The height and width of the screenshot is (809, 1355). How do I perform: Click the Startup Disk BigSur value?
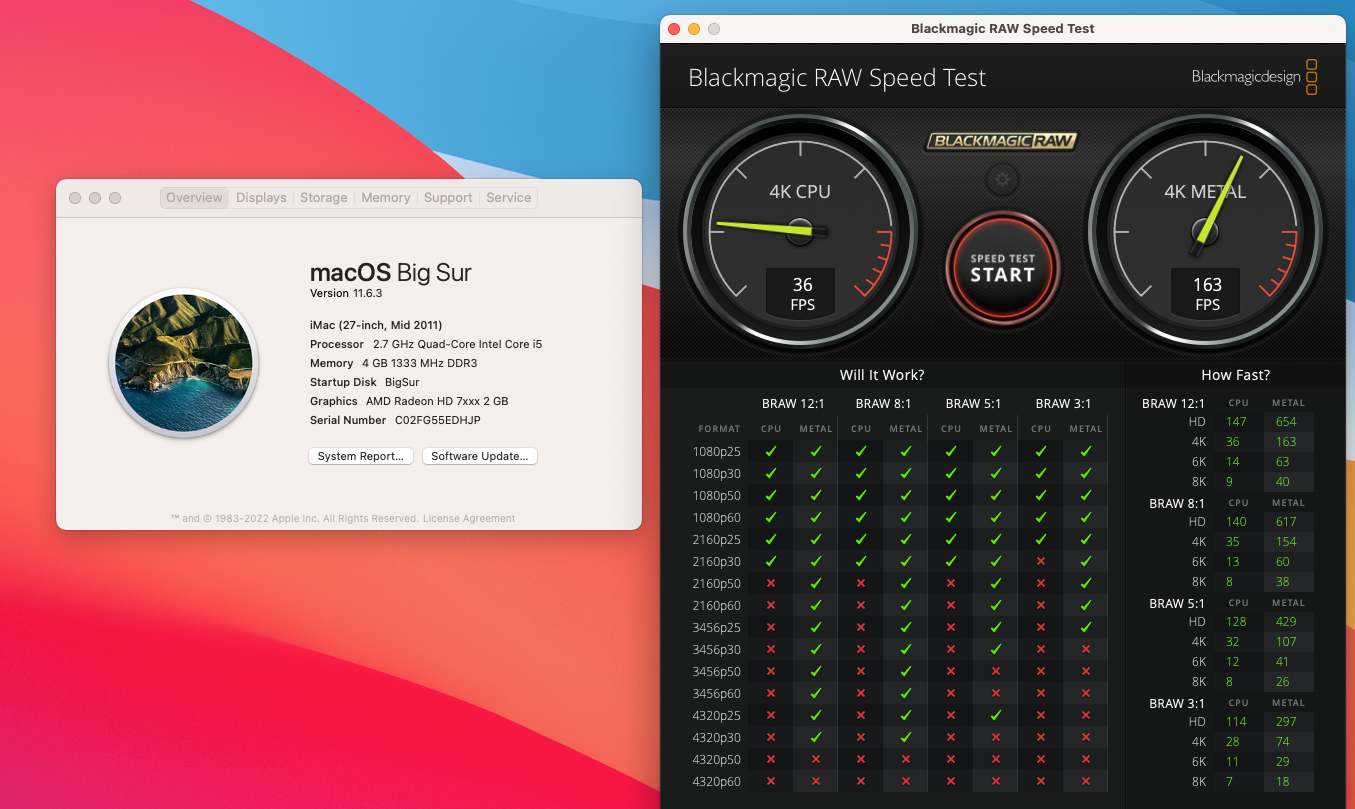click(402, 382)
